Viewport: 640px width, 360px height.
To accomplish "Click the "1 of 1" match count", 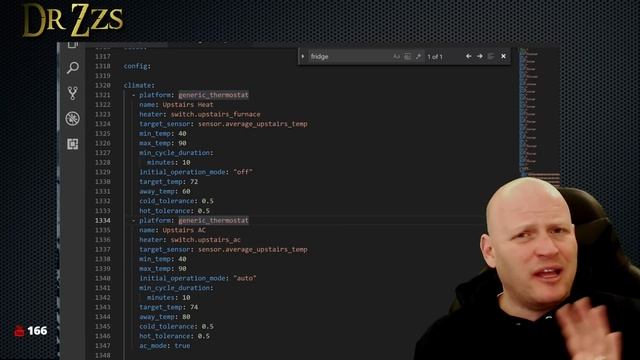I will pyautogui.click(x=435, y=57).
